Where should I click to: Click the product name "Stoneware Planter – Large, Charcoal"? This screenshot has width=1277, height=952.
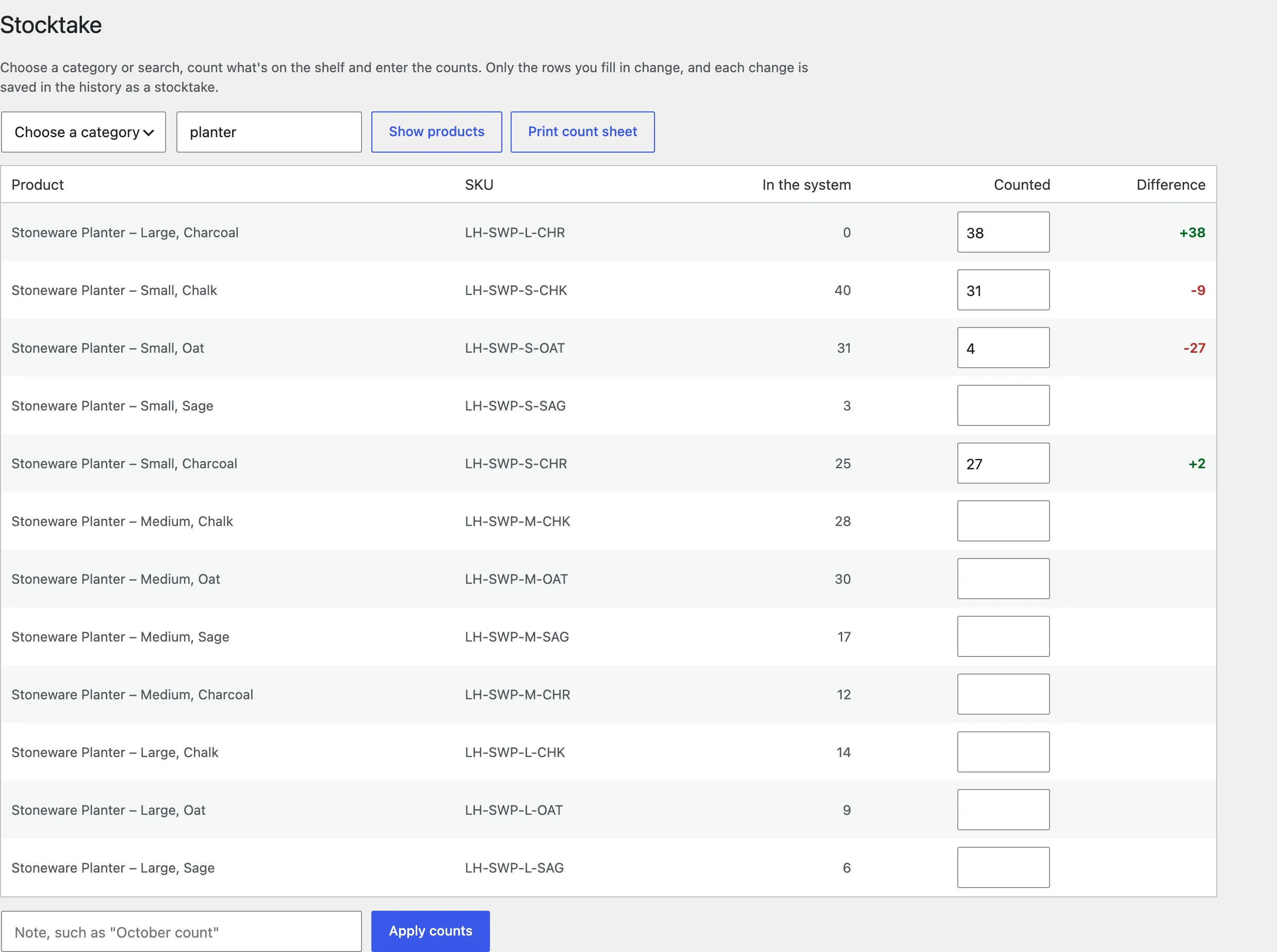(x=125, y=233)
